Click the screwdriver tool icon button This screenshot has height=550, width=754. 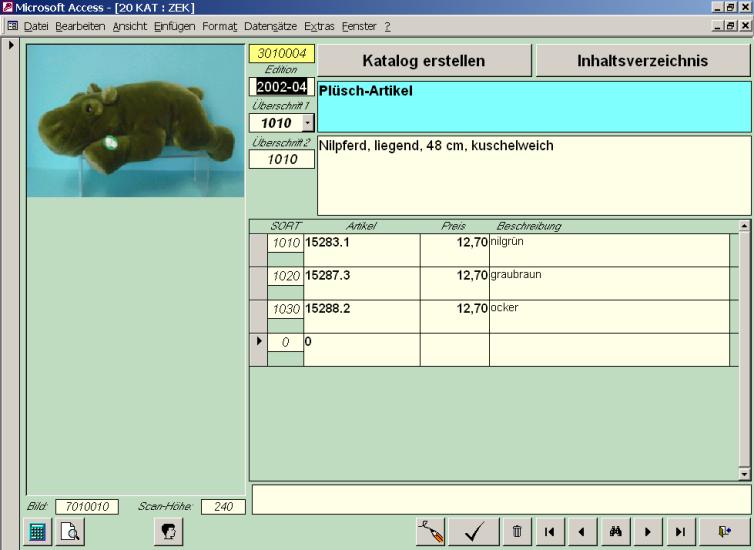(x=431, y=532)
